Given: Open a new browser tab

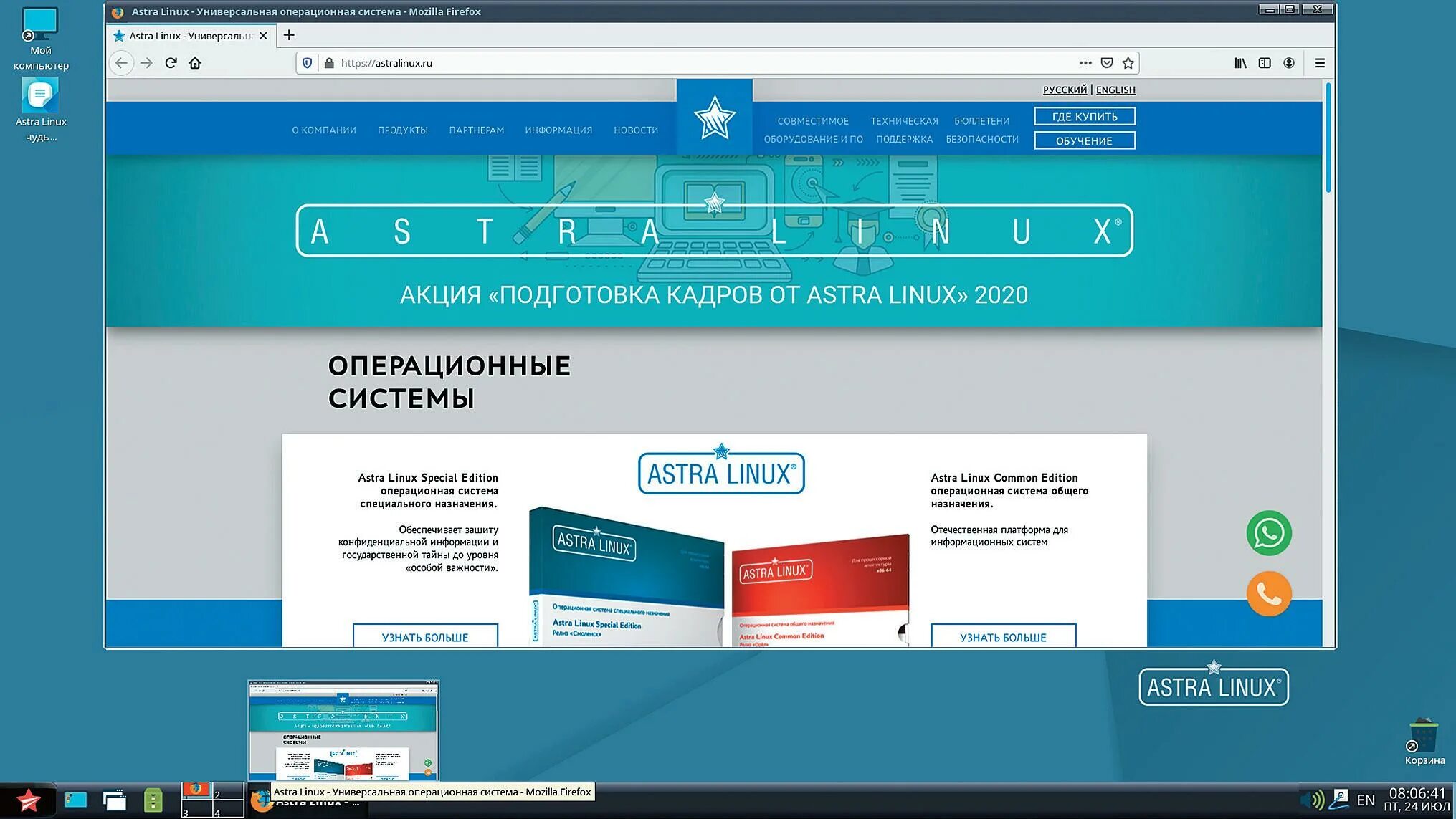Looking at the screenshot, I should 289,35.
